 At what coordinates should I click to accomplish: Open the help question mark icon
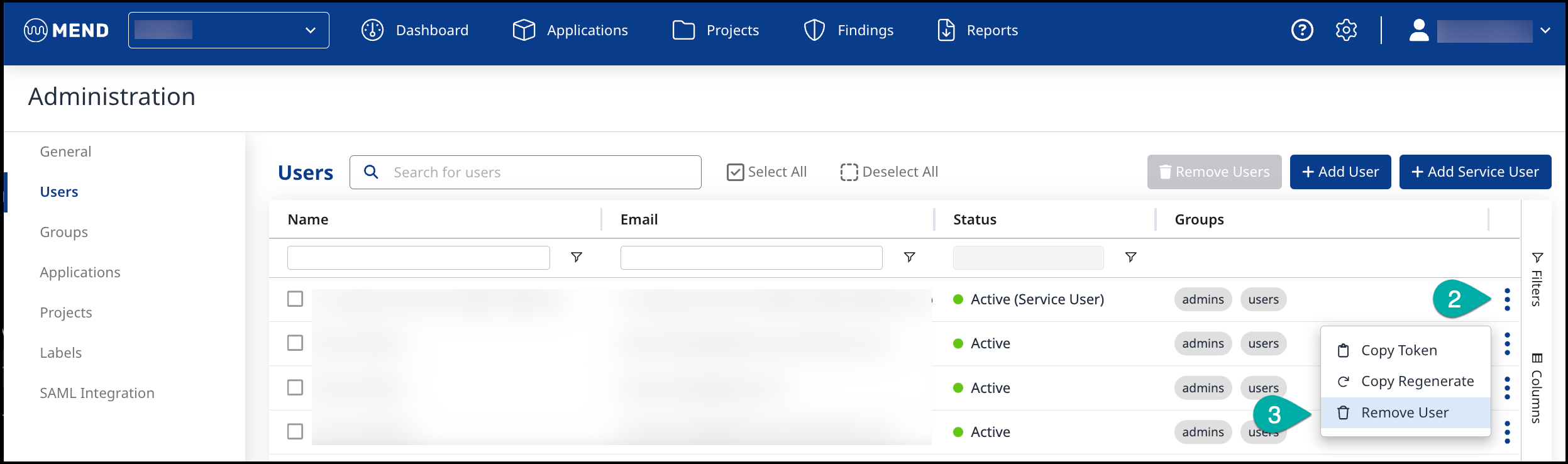point(1302,30)
